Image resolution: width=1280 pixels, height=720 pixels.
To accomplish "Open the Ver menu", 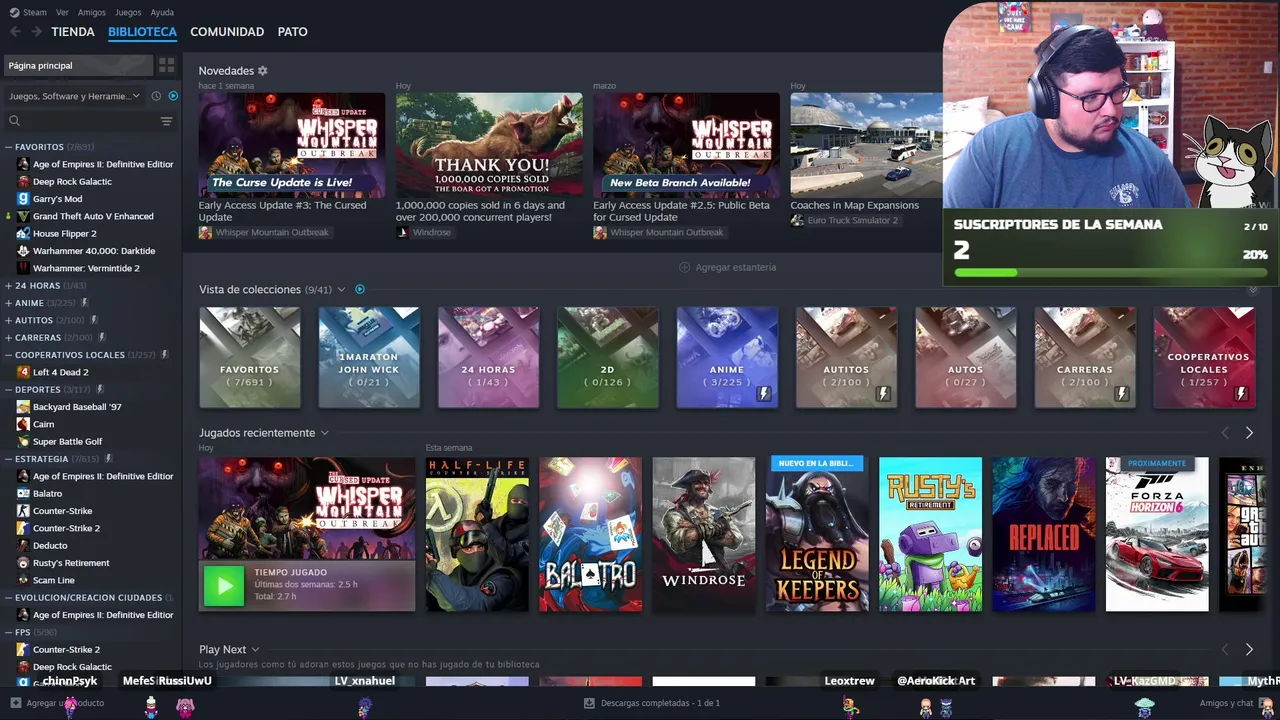I will click(x=62, y=12).
